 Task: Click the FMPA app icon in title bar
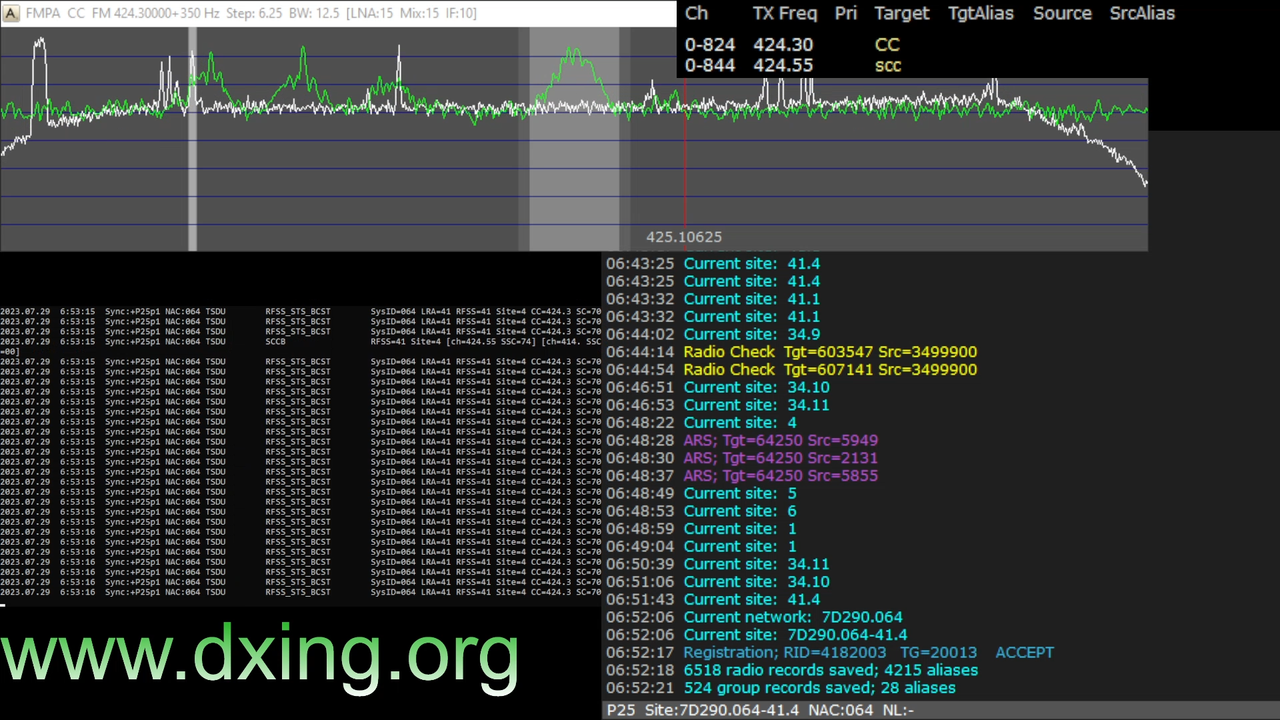(x=12, y=13)
